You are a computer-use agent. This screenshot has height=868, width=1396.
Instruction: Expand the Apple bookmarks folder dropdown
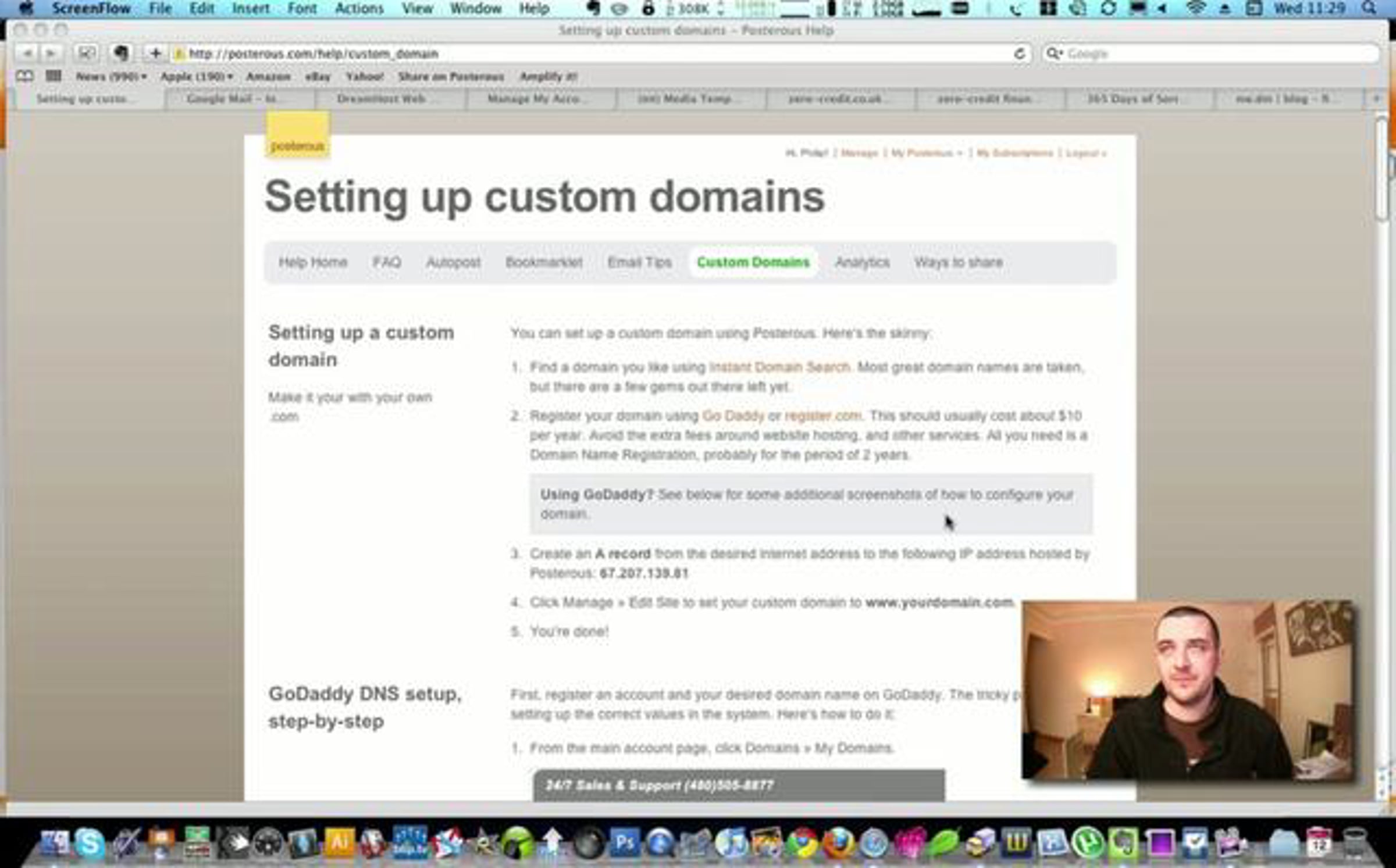(196, 77)
